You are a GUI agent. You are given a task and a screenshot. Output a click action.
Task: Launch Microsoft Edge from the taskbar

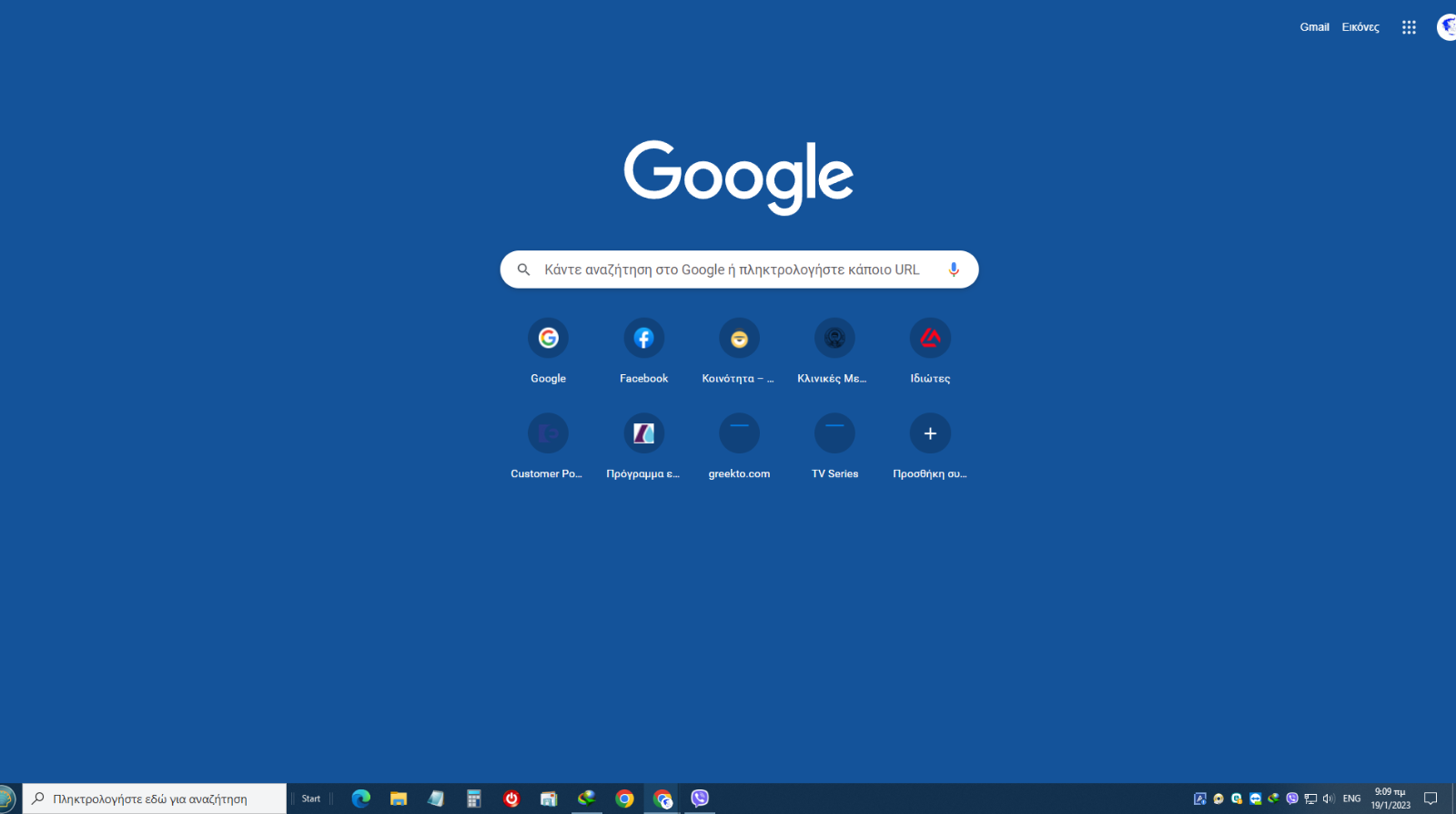point(361,799)
